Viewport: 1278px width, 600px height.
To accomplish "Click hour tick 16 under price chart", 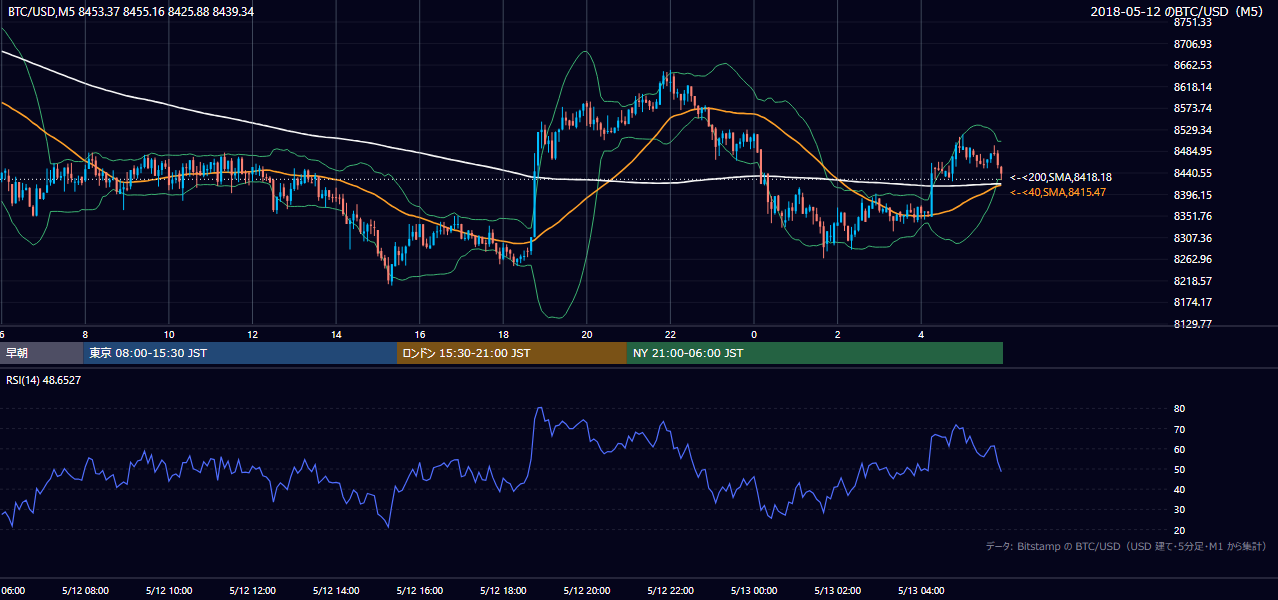I will [x=420, y=335].
